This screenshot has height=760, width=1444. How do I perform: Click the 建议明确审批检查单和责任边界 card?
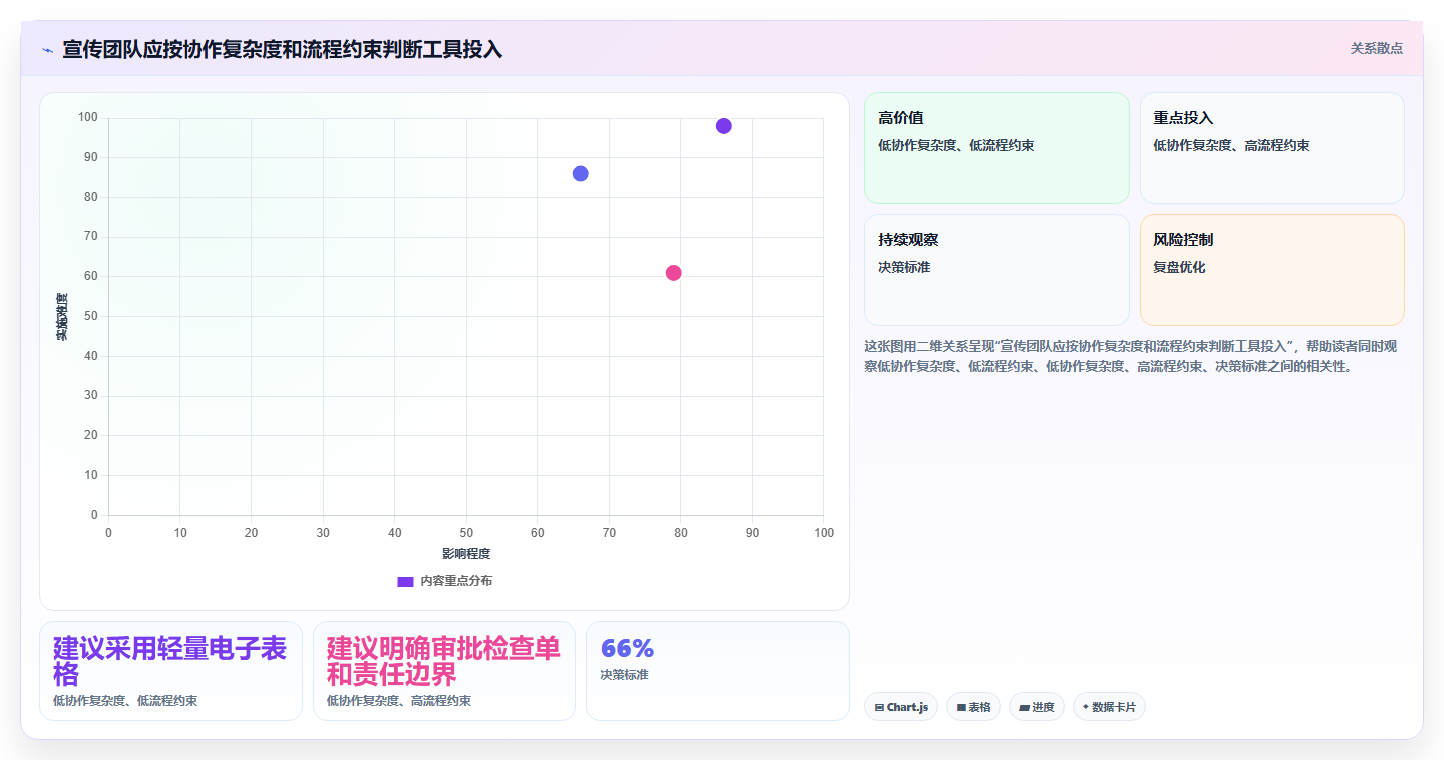click(x=444, y=671)
